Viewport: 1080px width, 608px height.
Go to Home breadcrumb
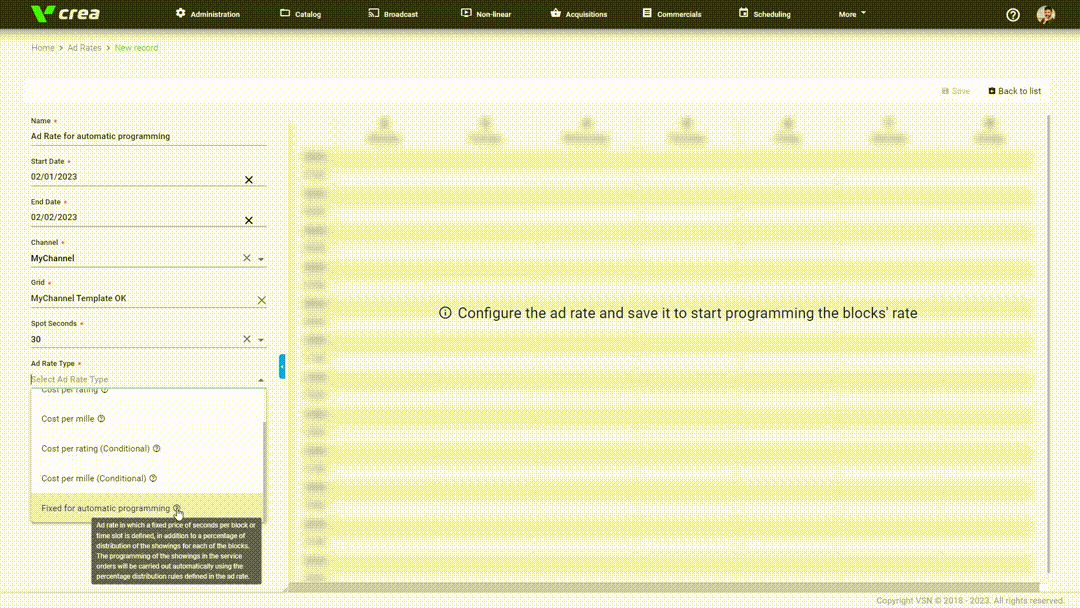[43, 48]
